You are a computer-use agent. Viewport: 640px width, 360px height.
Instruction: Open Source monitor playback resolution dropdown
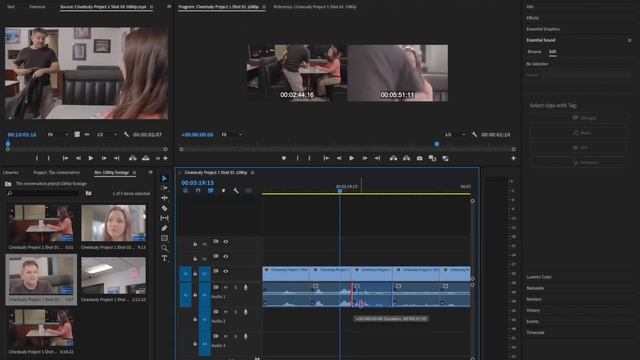(x=107, y=134)
